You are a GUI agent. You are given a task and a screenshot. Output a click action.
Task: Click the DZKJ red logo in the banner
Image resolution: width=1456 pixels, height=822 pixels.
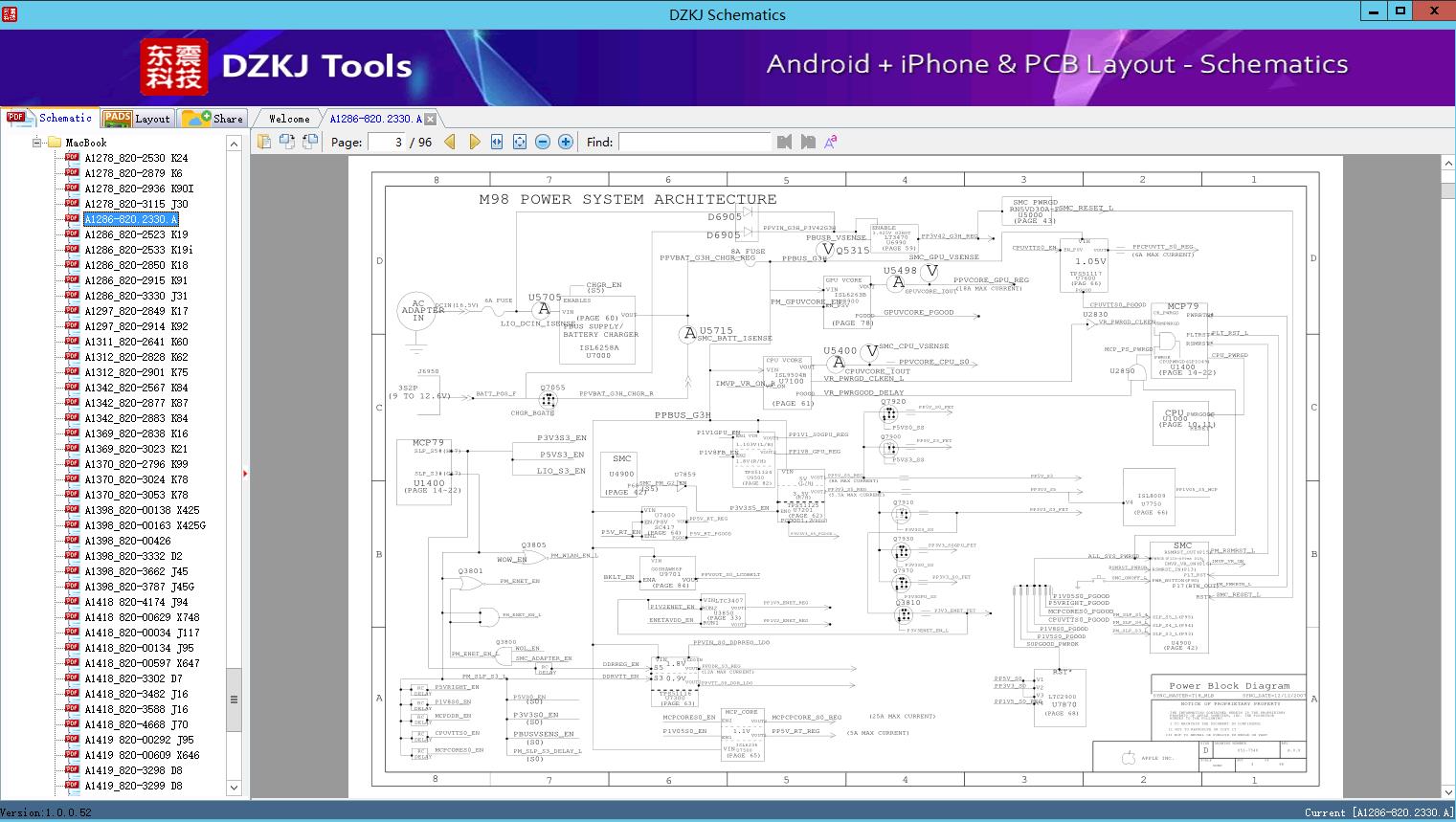174,66
